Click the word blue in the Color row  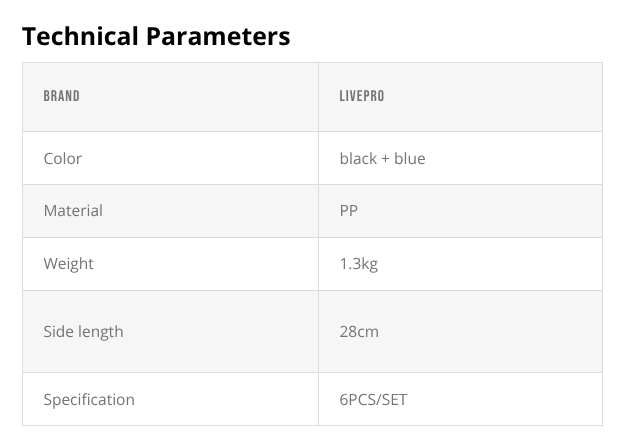(409, 158)
